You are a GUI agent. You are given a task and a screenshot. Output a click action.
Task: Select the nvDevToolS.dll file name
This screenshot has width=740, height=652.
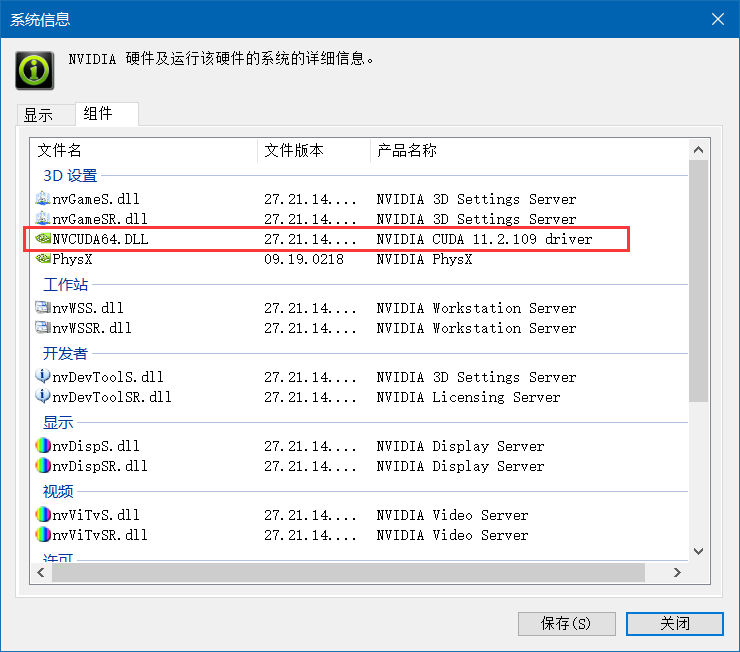point(108,377)
